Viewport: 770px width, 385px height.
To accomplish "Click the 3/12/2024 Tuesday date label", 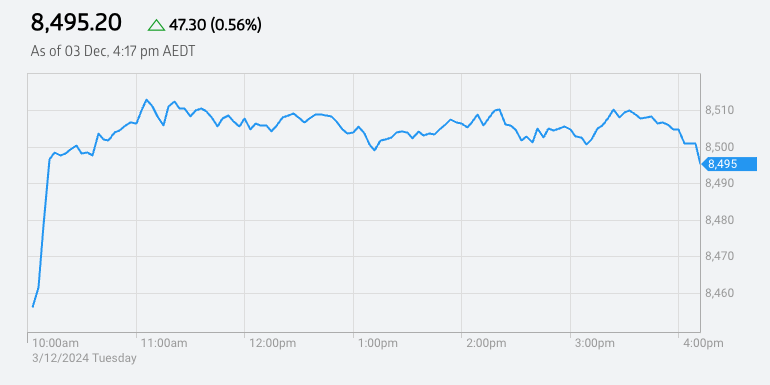I will tap(84, 358).
